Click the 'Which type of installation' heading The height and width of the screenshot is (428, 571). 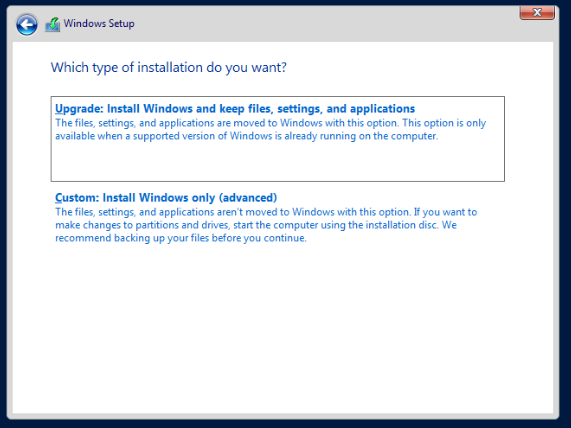[169, 68]
